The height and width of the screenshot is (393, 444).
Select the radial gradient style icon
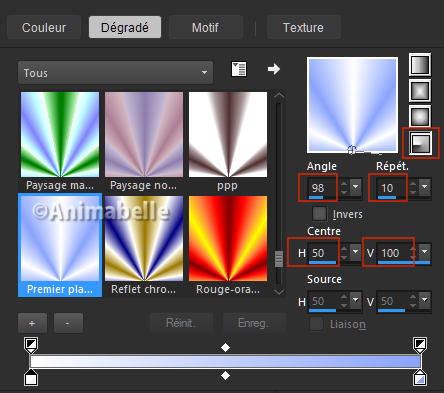click(420, 143)
